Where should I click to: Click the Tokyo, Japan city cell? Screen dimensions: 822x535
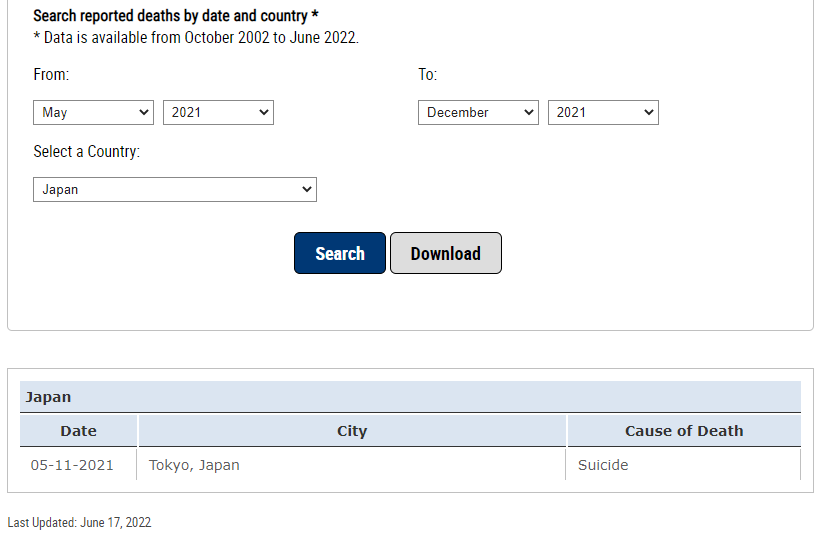(x=352, y=465)
